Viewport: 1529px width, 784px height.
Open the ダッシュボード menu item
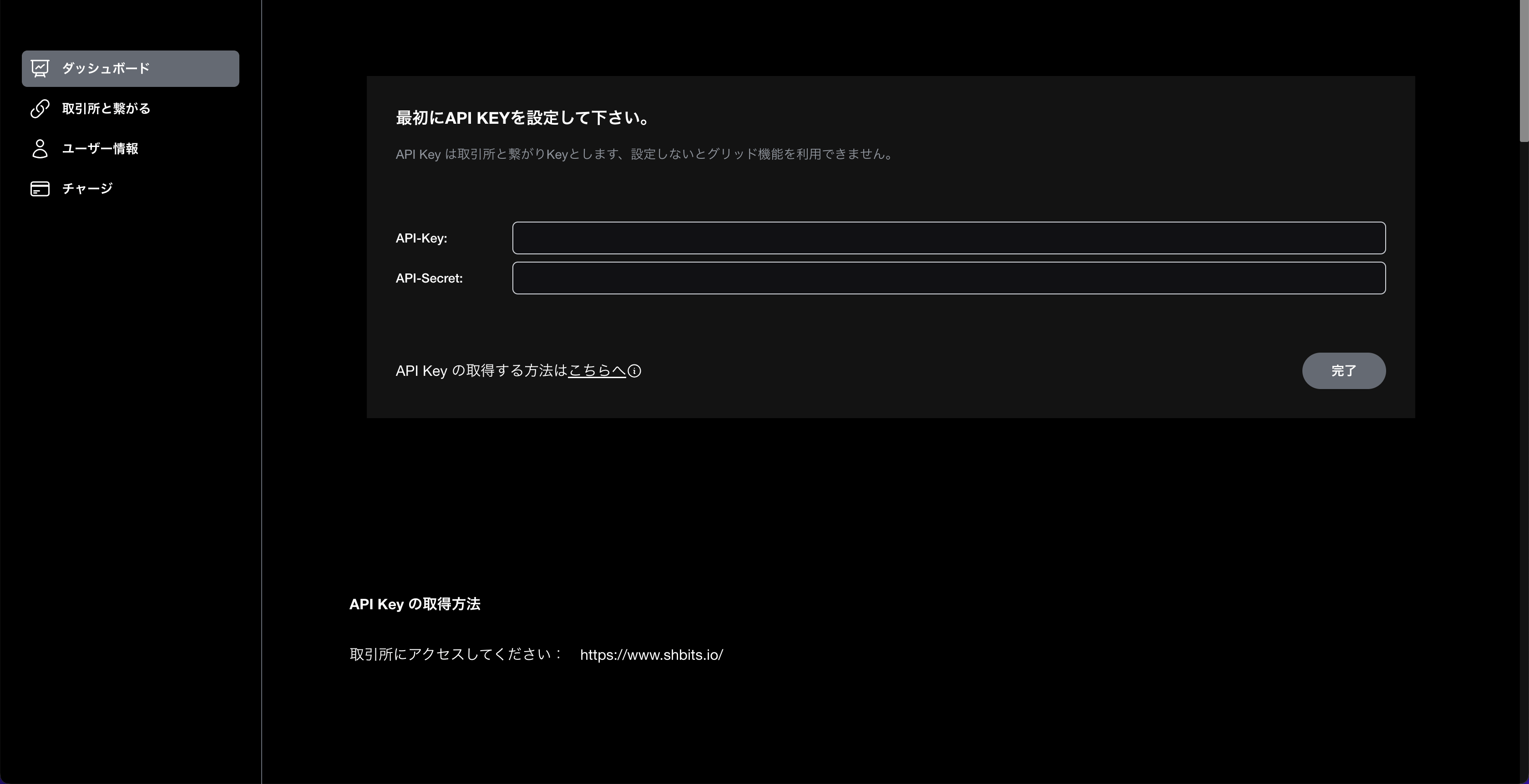tap(131, 69)
